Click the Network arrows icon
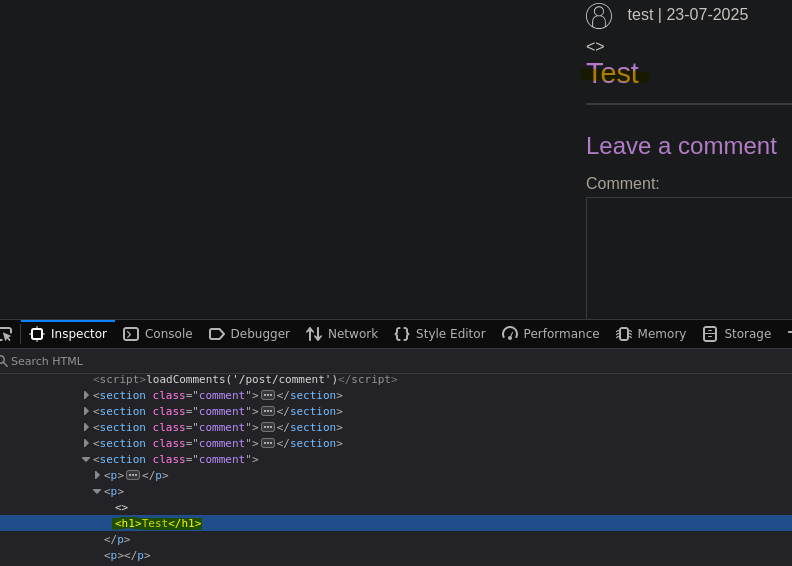Viewport: 792px width, 566px height. click(x=314, y=334)
